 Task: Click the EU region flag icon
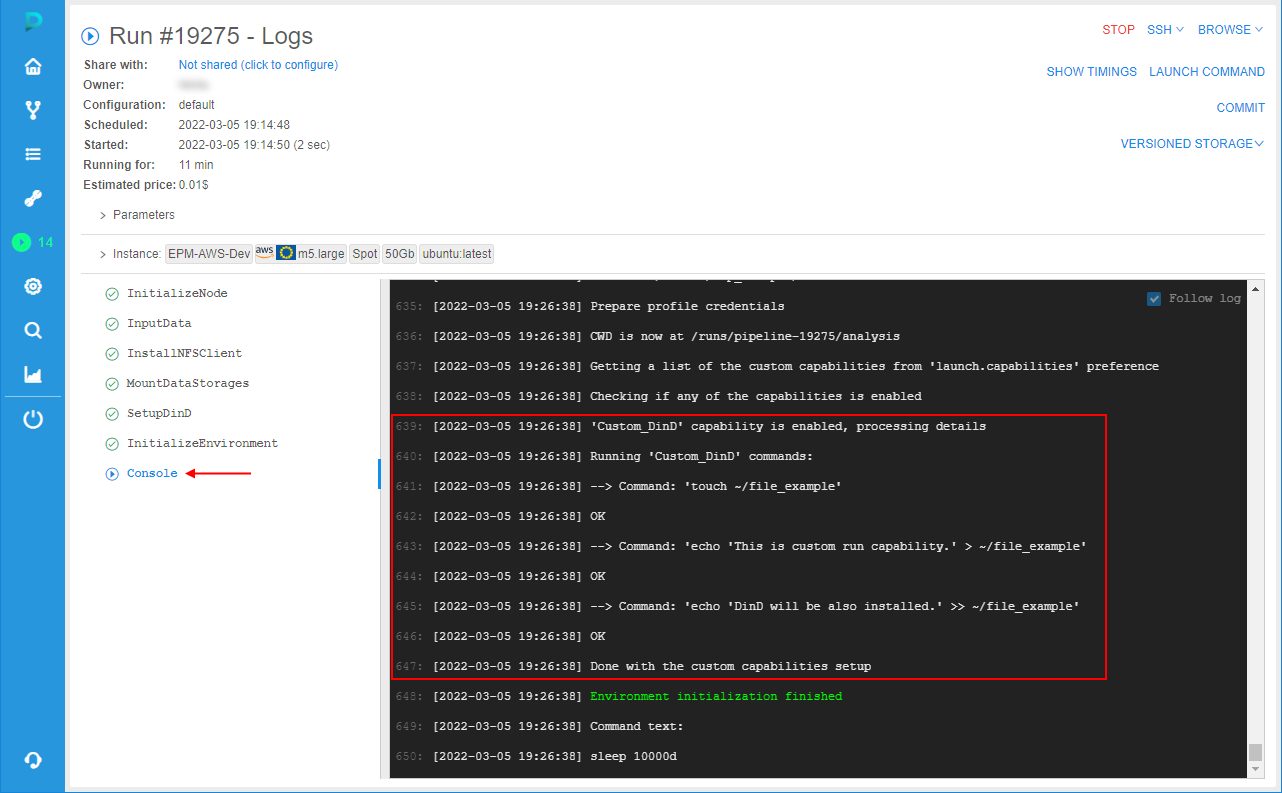[286, 253]
